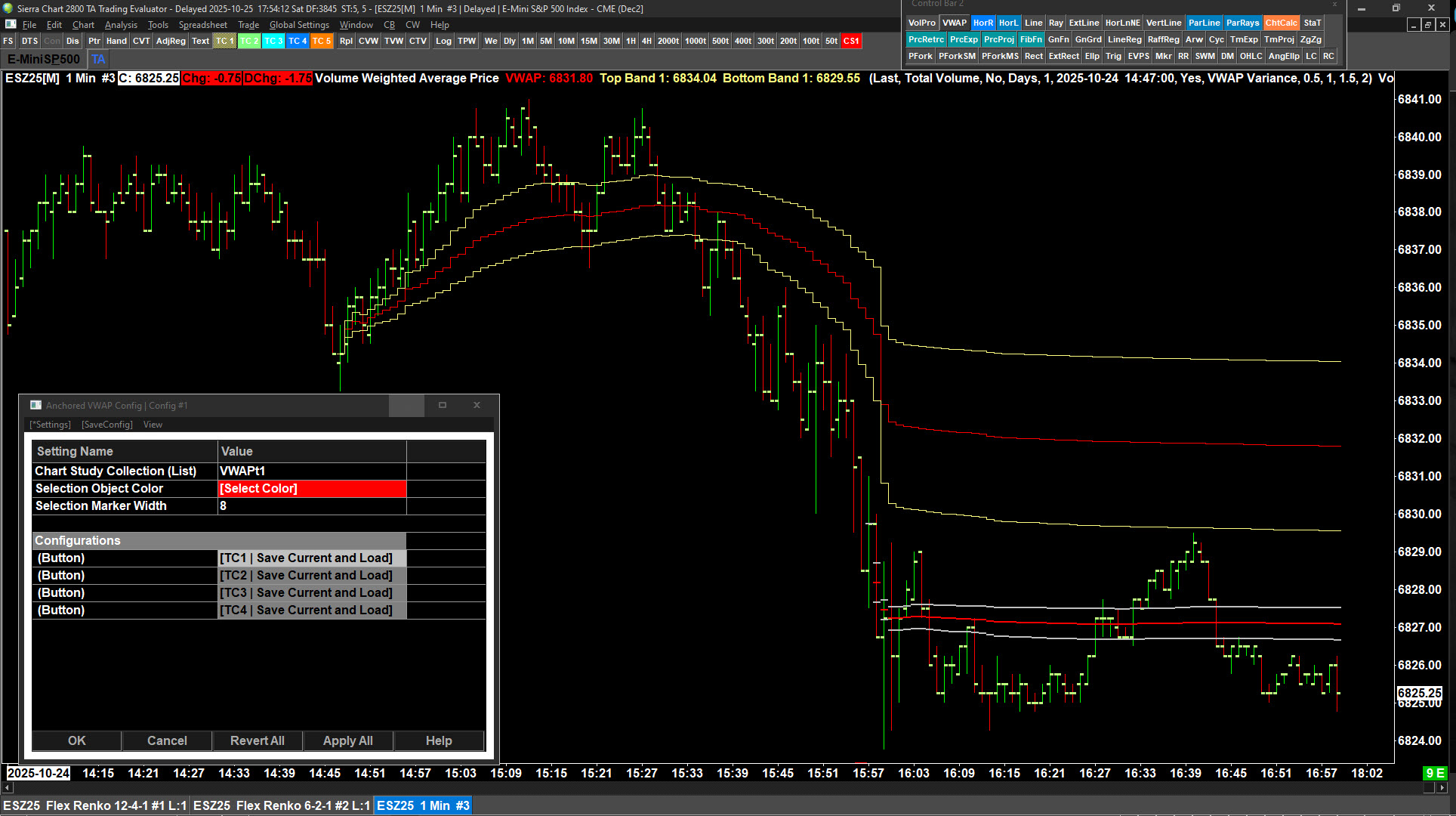Switch to 5M timeframe button
The width and height of the screenshot is (1456, 816).
click(x=545, y=41)
